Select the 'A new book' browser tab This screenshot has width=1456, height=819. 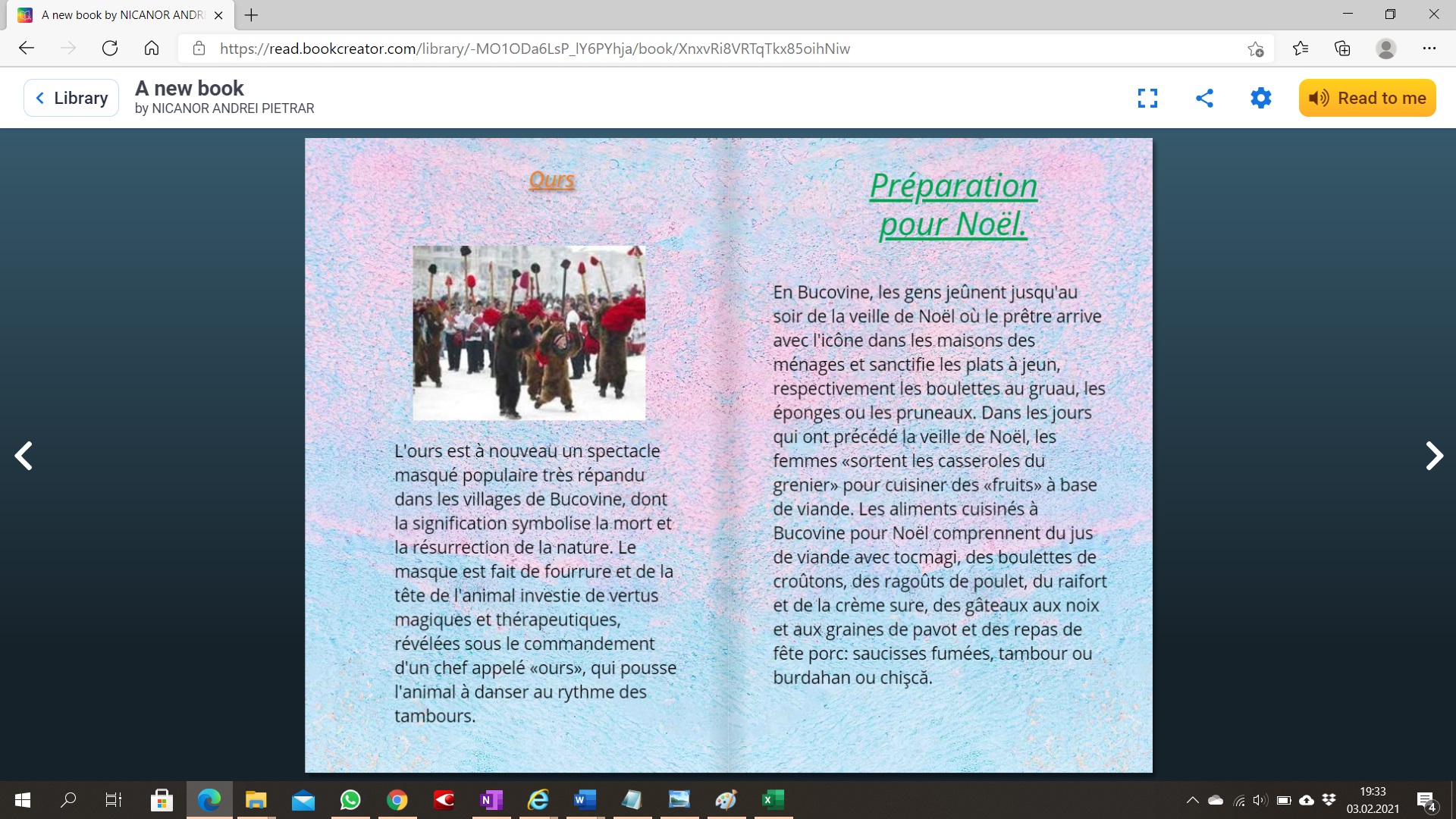point(121,14)
